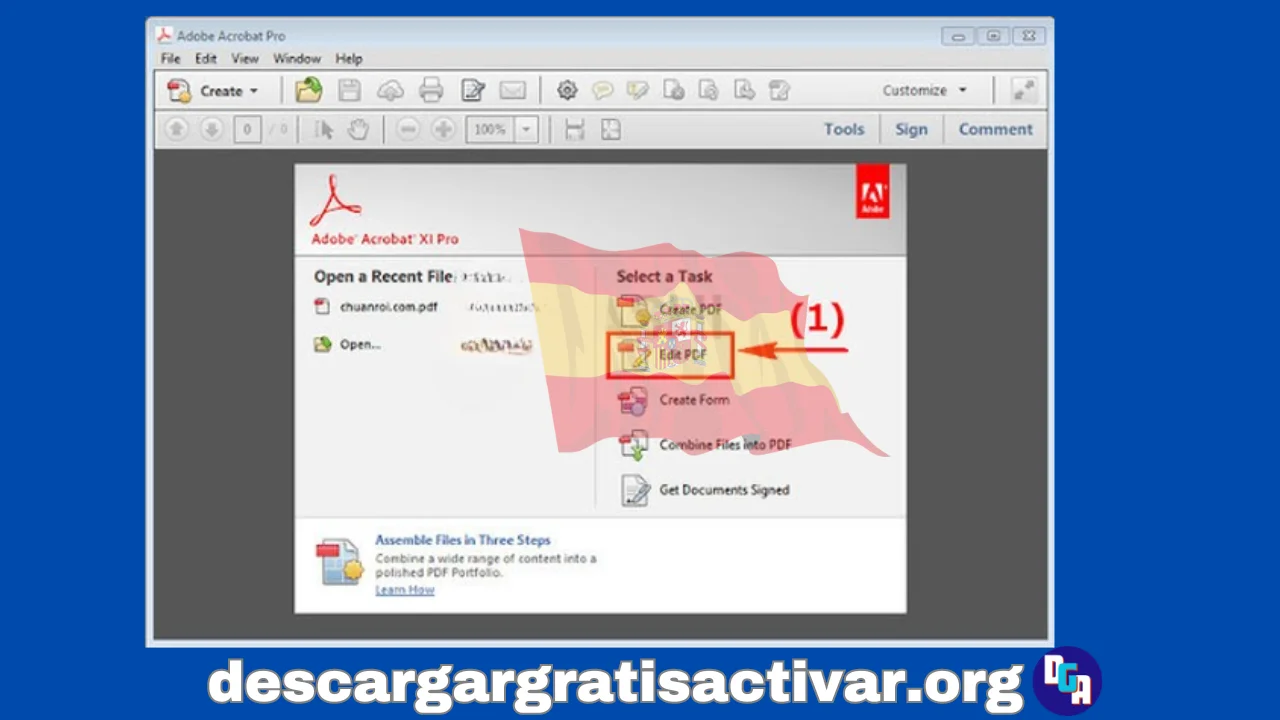Open the Comment pane
Screen dimensions: 1280x720
(995, 129)
